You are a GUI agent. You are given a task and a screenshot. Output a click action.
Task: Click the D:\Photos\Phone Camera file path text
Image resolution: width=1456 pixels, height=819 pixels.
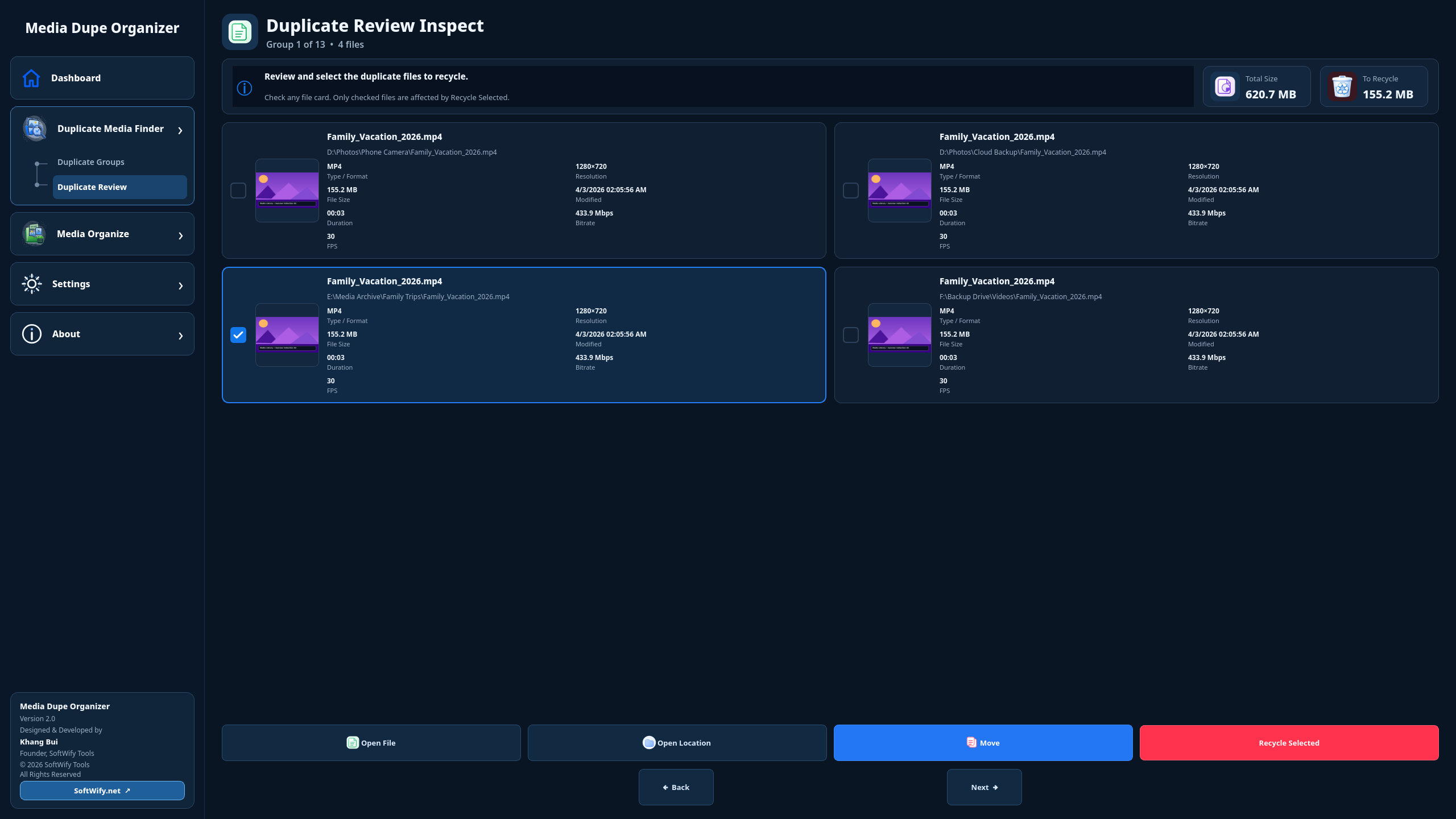[412, 152]
